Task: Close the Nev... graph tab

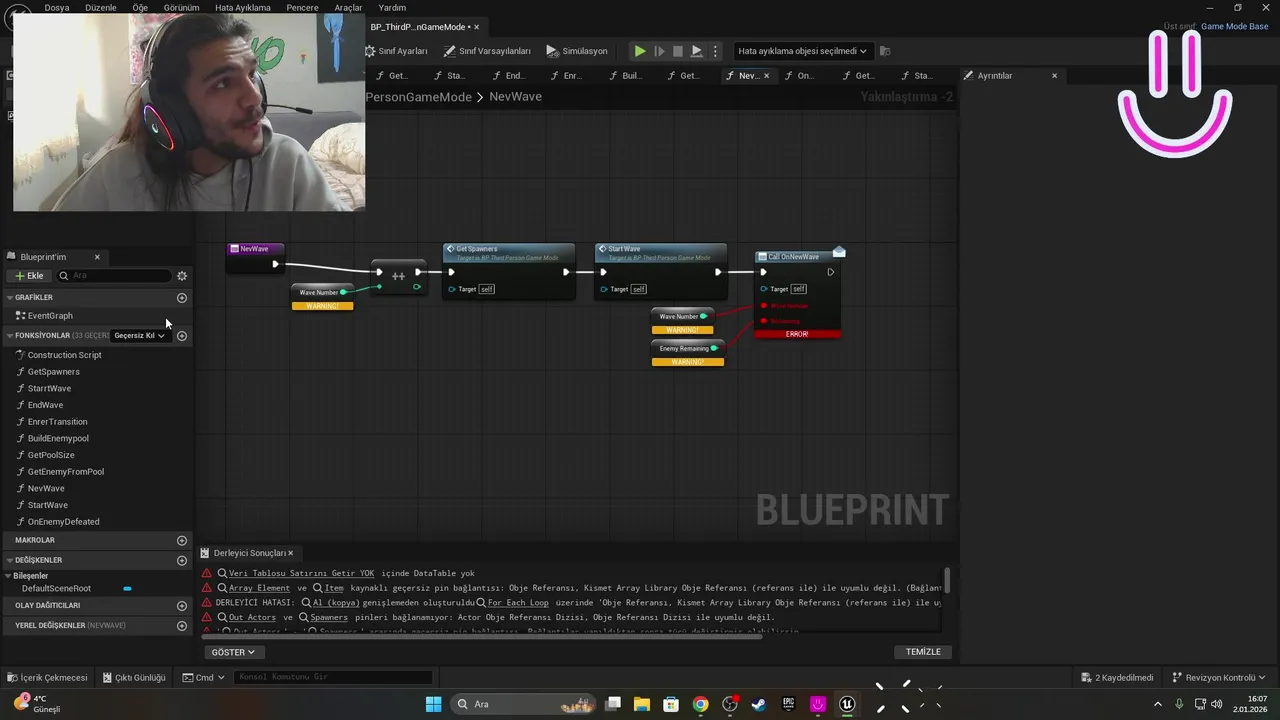Action: [x=767, y=76]
